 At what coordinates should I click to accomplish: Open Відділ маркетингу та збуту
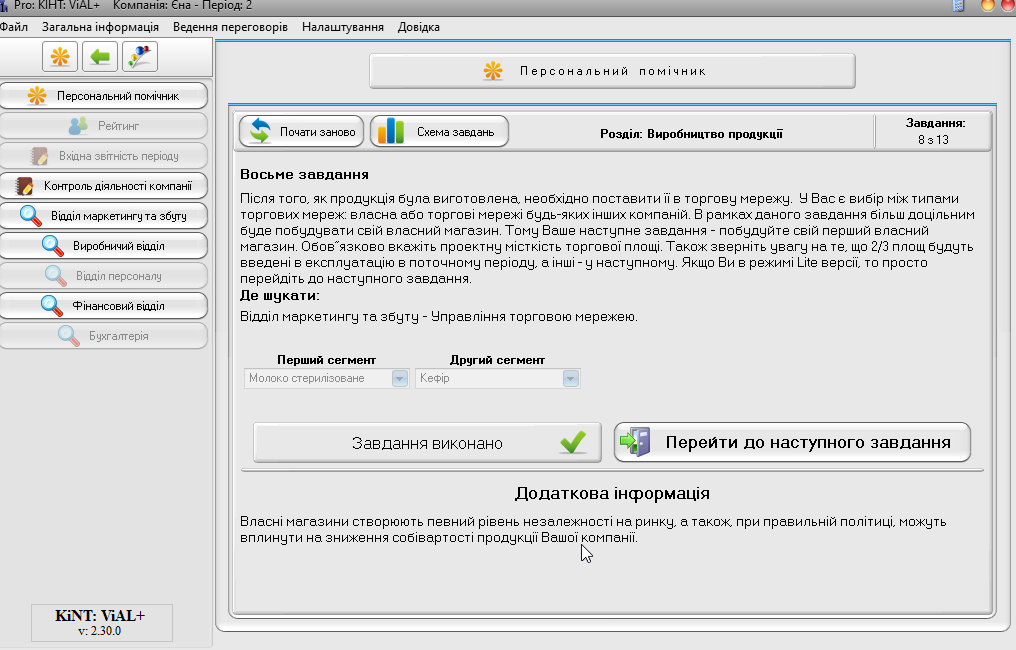[104, 216]
